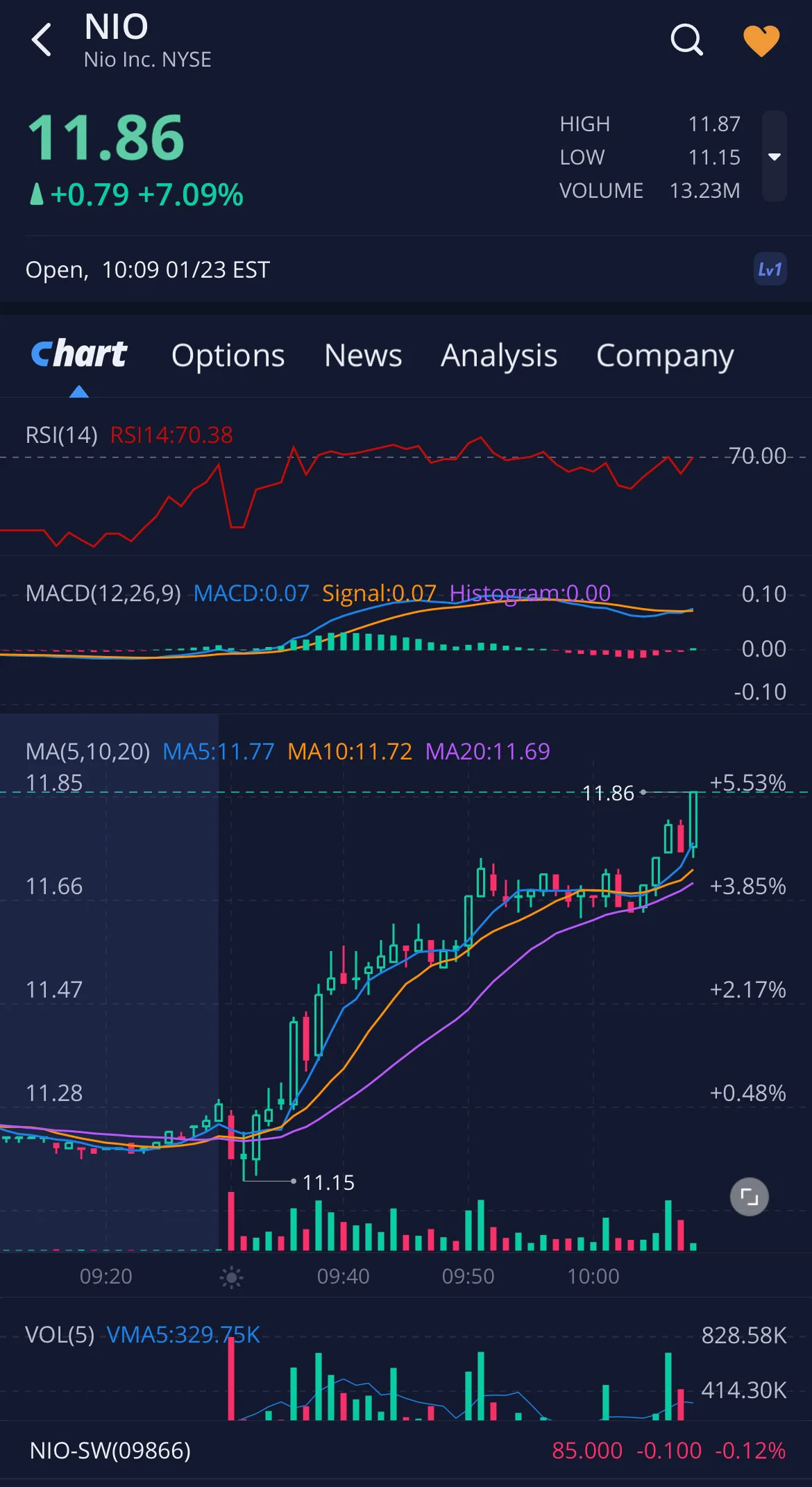The height and width of the screenshot is (1487, 812).
Task: Switch to the Options tab
Action: 228,356
